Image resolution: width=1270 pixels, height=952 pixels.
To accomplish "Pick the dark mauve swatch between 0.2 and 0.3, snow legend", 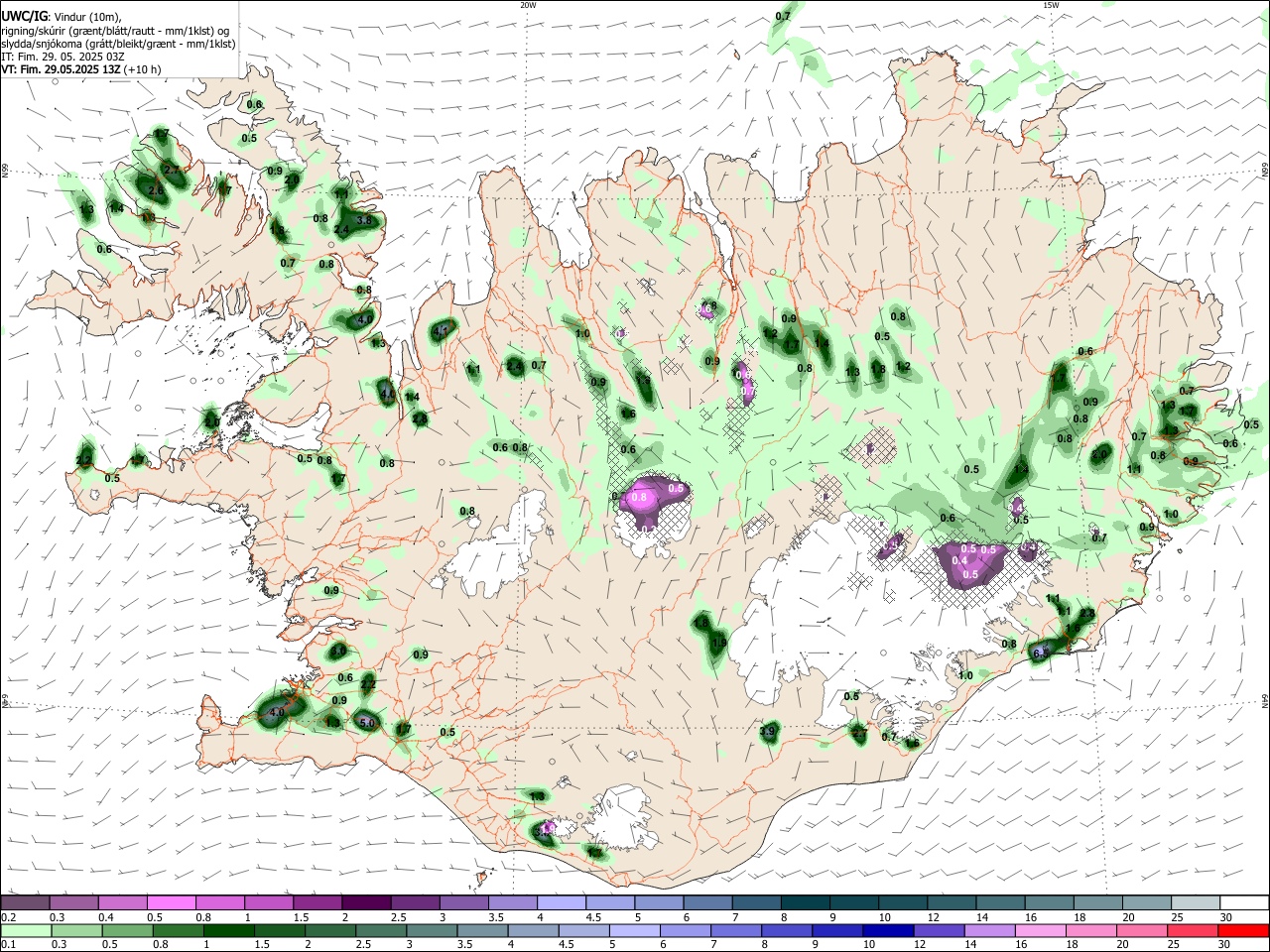I will click(x=25, y=902).
